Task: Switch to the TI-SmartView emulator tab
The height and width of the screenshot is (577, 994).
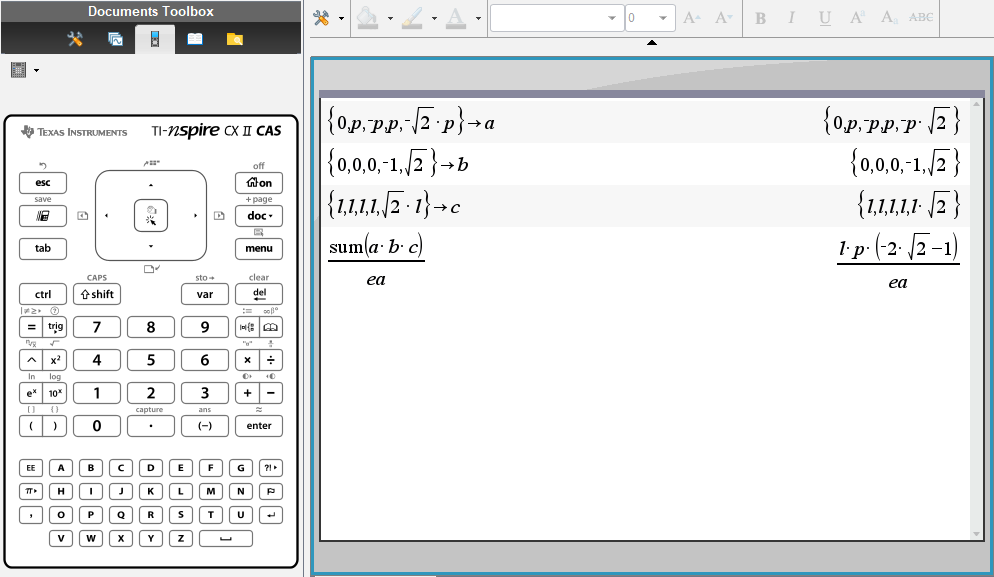Action: tap(154, 39)
